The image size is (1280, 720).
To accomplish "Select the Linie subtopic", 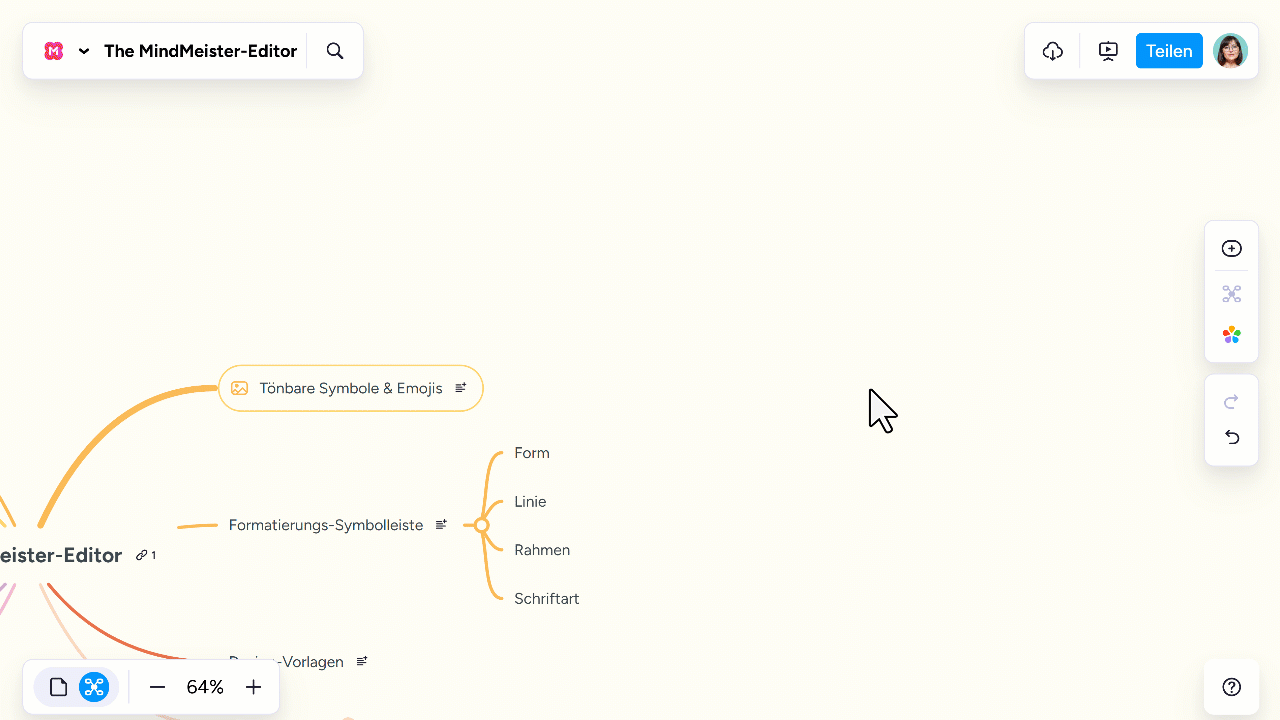I will 530,502.
